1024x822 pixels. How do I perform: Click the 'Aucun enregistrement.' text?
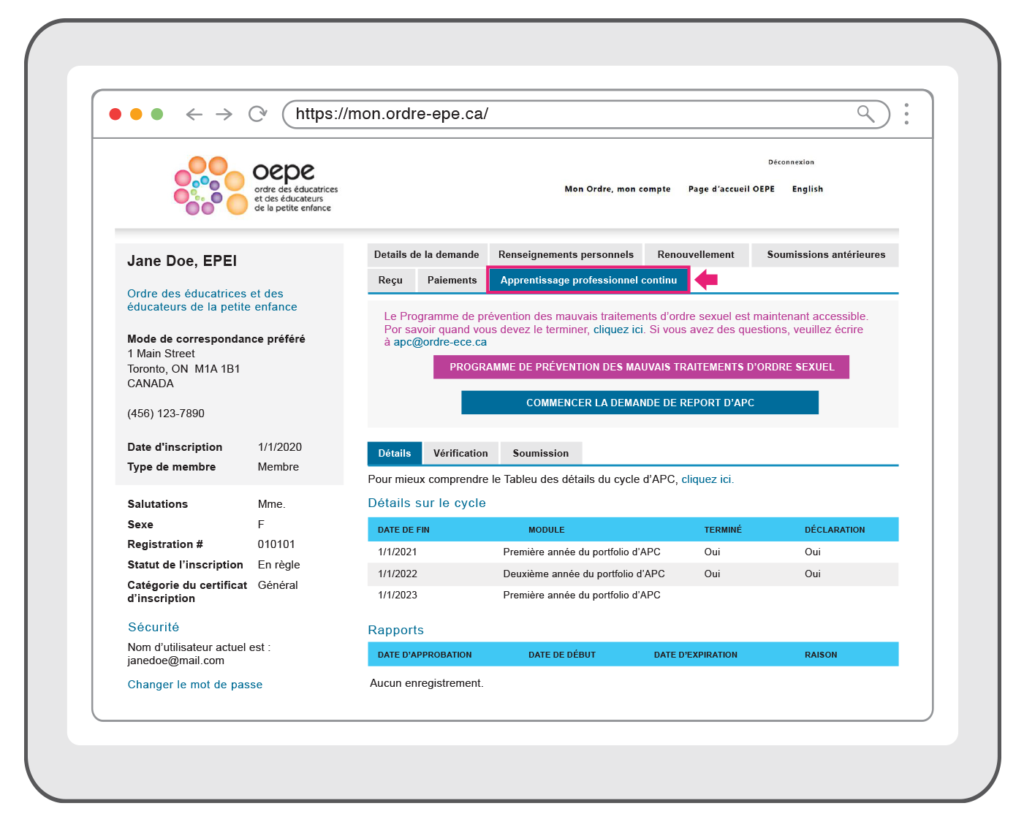click(x=426, y=683)
